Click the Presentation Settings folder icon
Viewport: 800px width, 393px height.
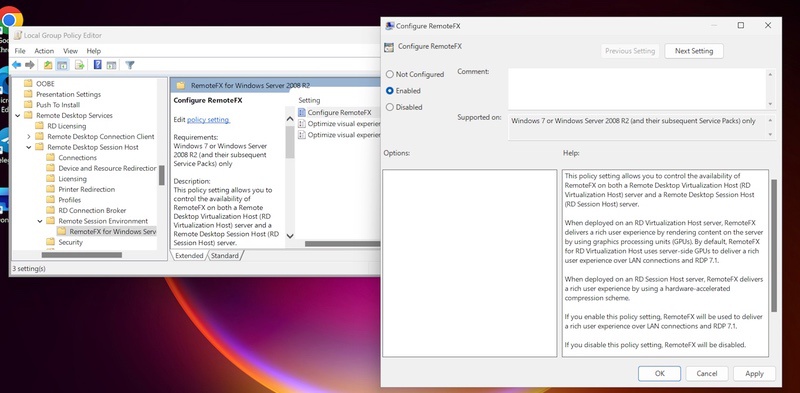click(28, 94)
